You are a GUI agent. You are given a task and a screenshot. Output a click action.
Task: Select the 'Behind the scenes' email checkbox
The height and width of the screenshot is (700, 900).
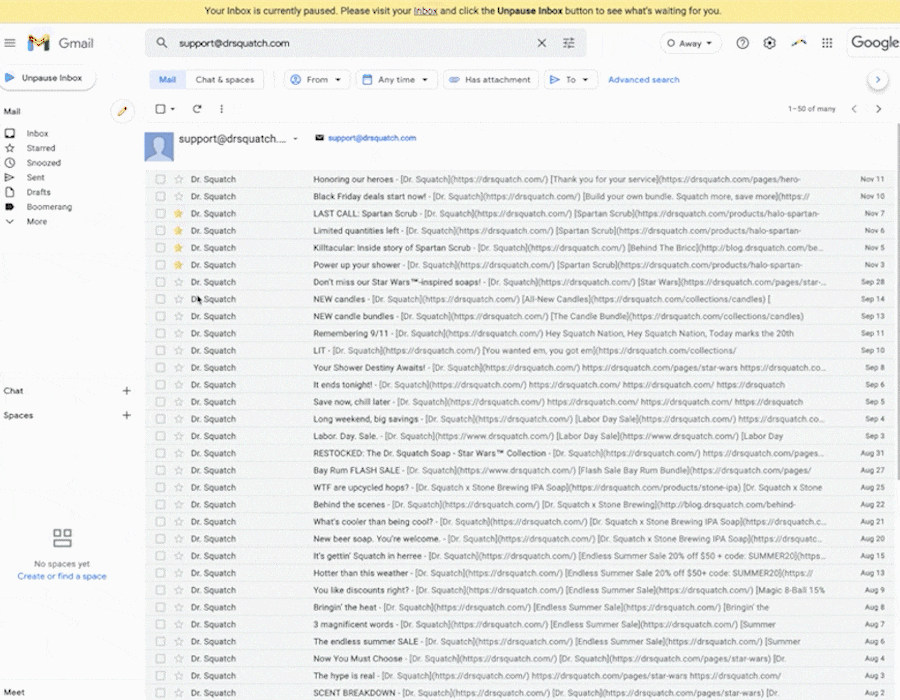coord(160,504)
